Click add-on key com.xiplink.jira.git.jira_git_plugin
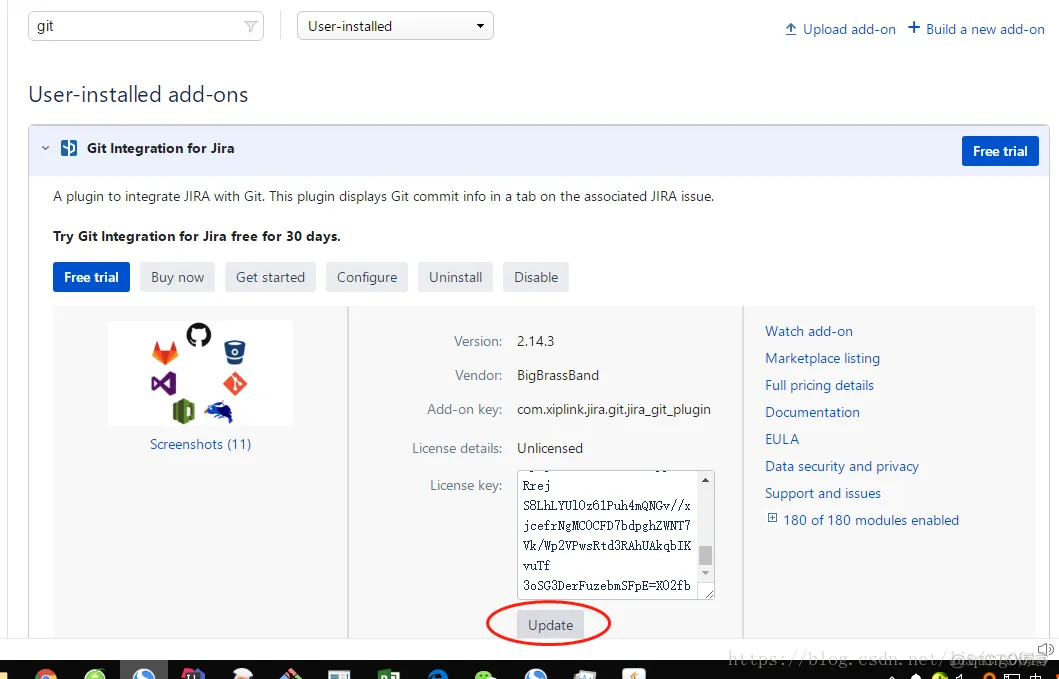Screen dimensions: 1059x679 [614, 409]
